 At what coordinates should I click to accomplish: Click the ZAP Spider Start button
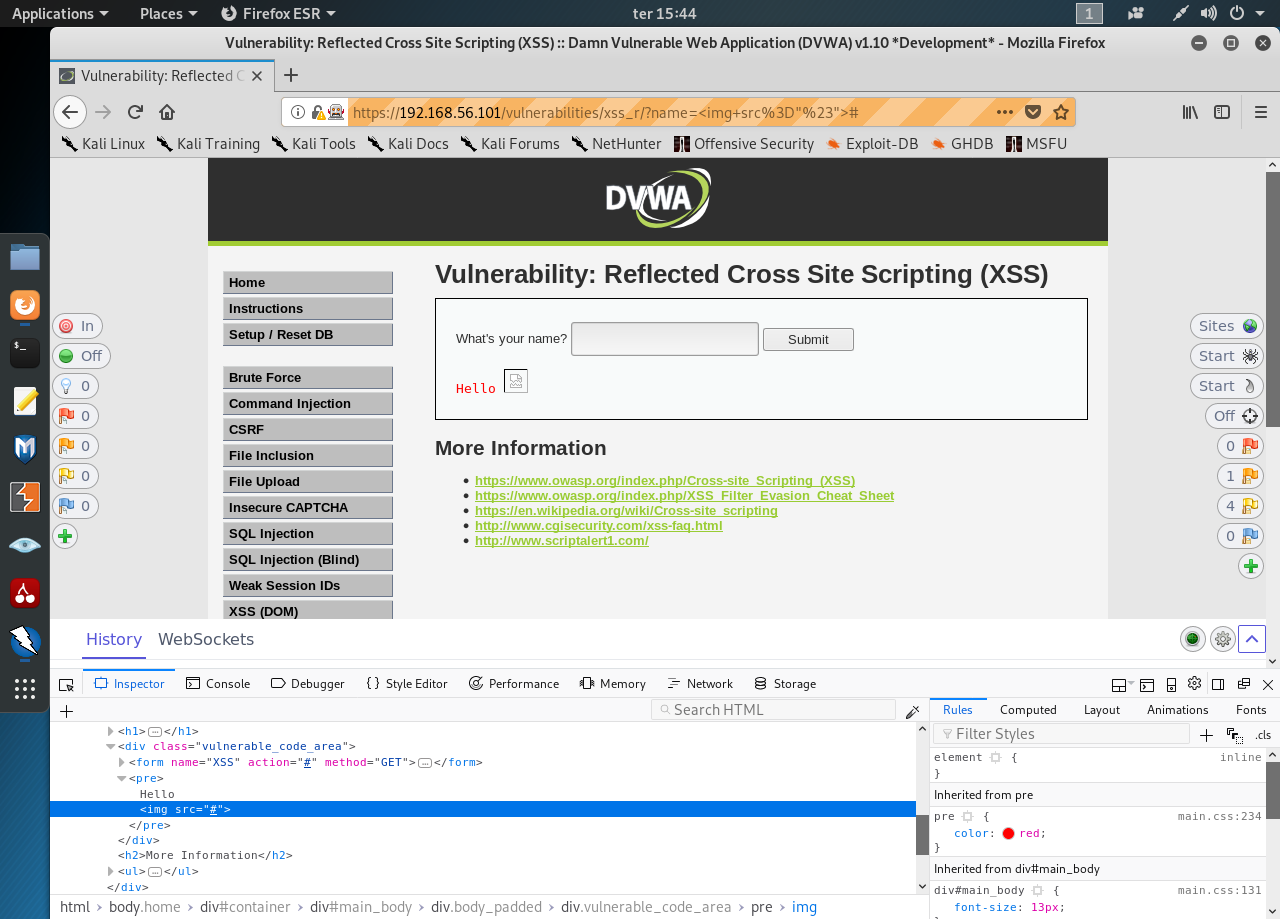1227,356
